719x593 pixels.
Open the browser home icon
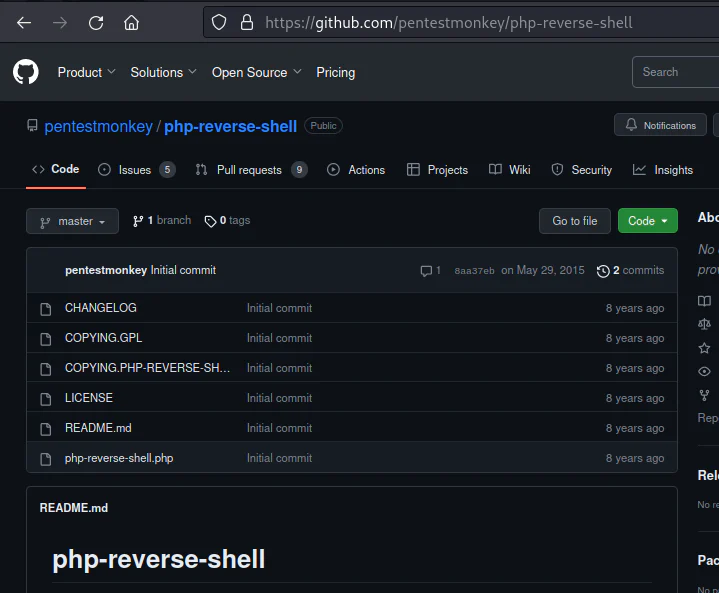pos(132,22)
